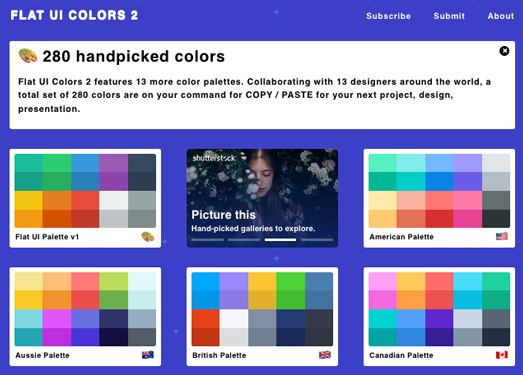Open the Aussie Palette color grid
This screenshot has height=375, width=523.
pyautogui.click(x=85, y=309)
